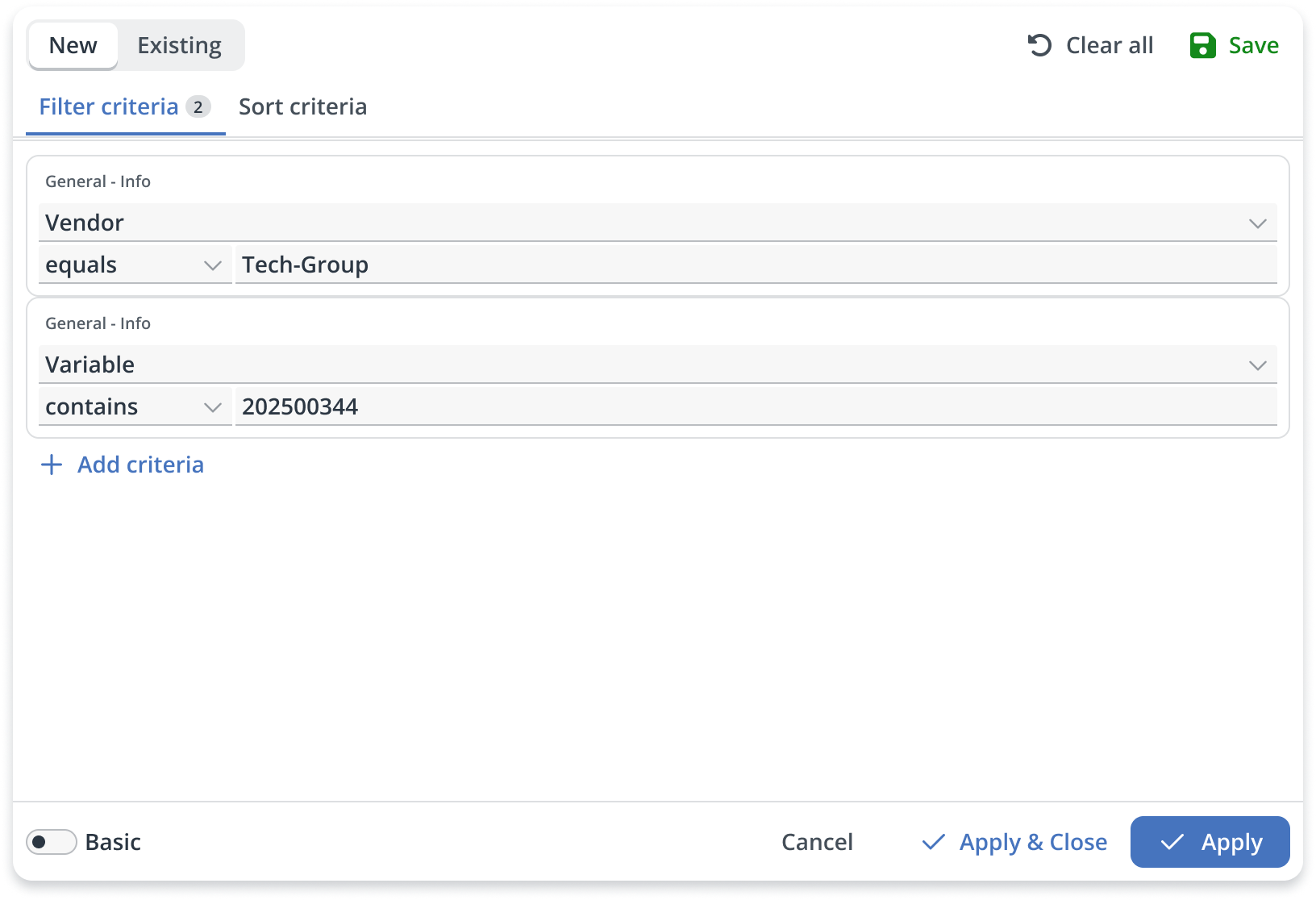
Task: Click the white checkmark icon on Apply button
Action: coord(1172,842)
